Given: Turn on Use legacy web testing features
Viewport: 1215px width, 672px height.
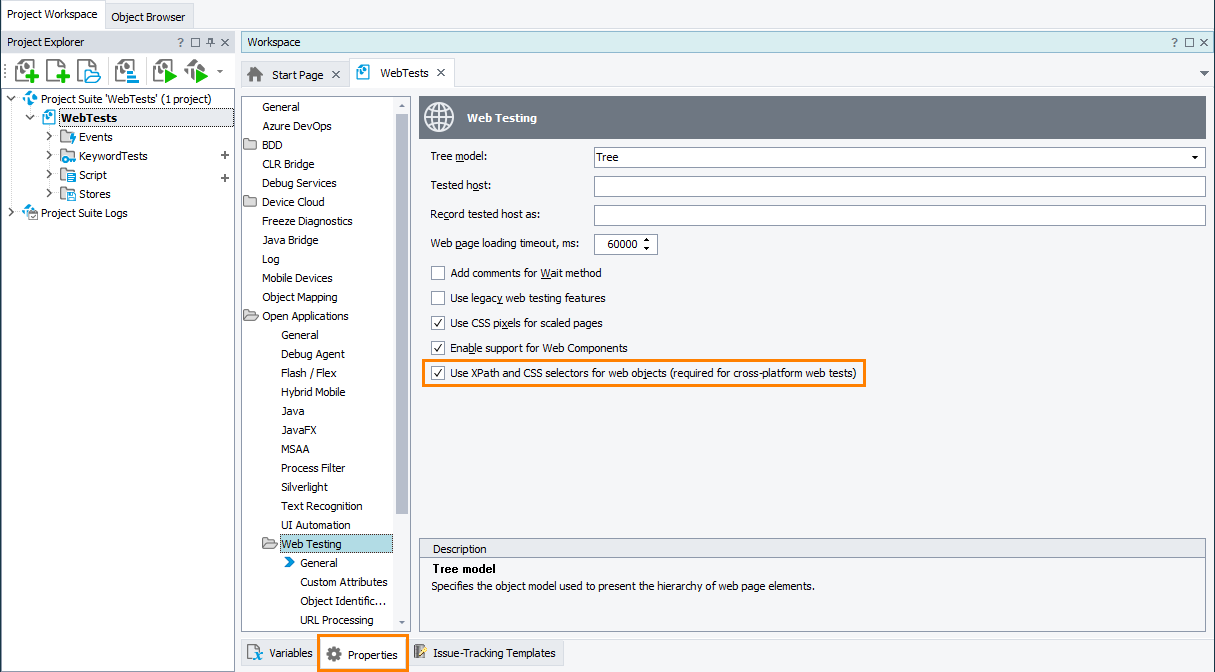Looking at the screenshot, I should [438, 296].
